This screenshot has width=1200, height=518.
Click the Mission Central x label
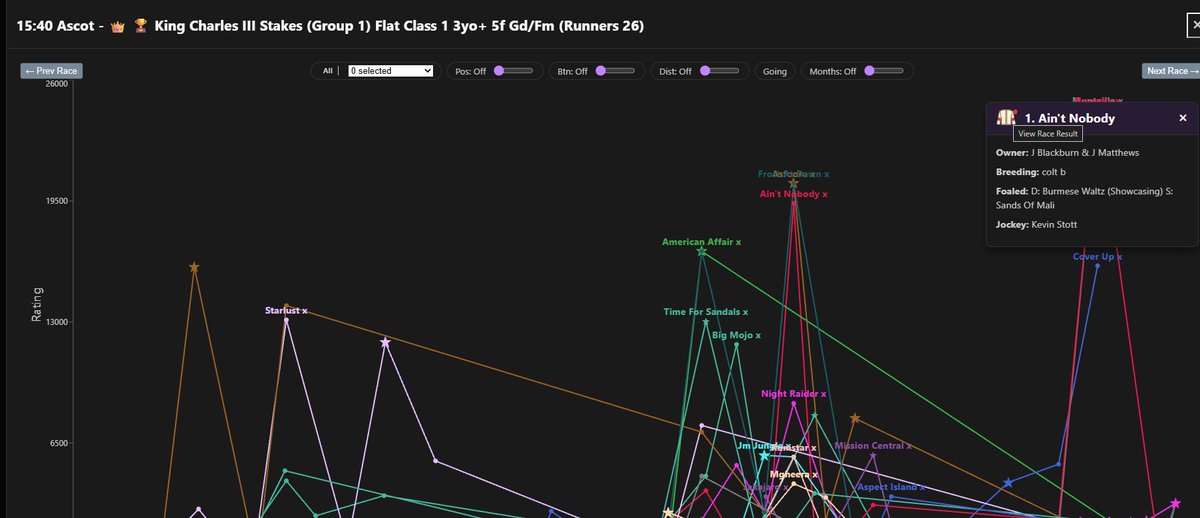click(874, 446)
